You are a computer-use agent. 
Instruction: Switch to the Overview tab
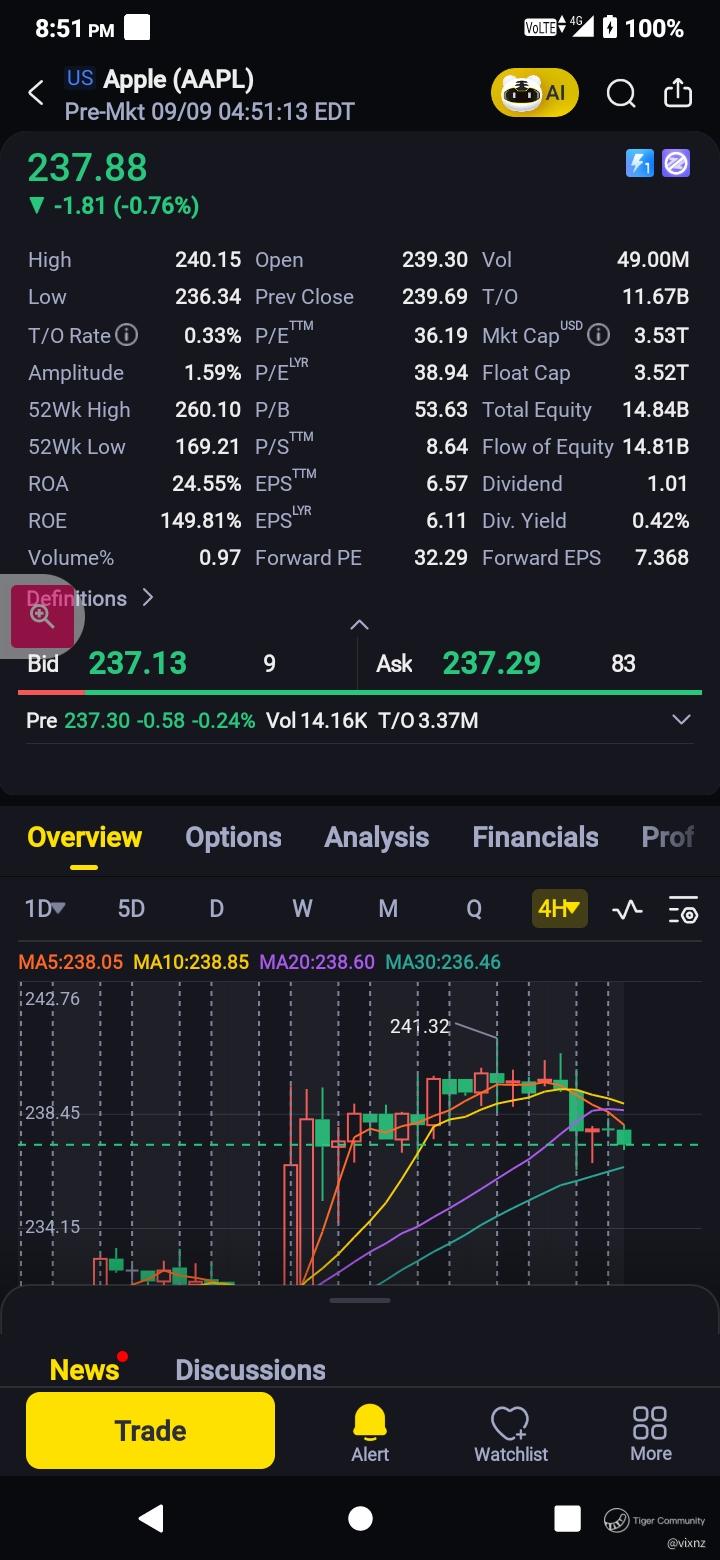[85, 838]
